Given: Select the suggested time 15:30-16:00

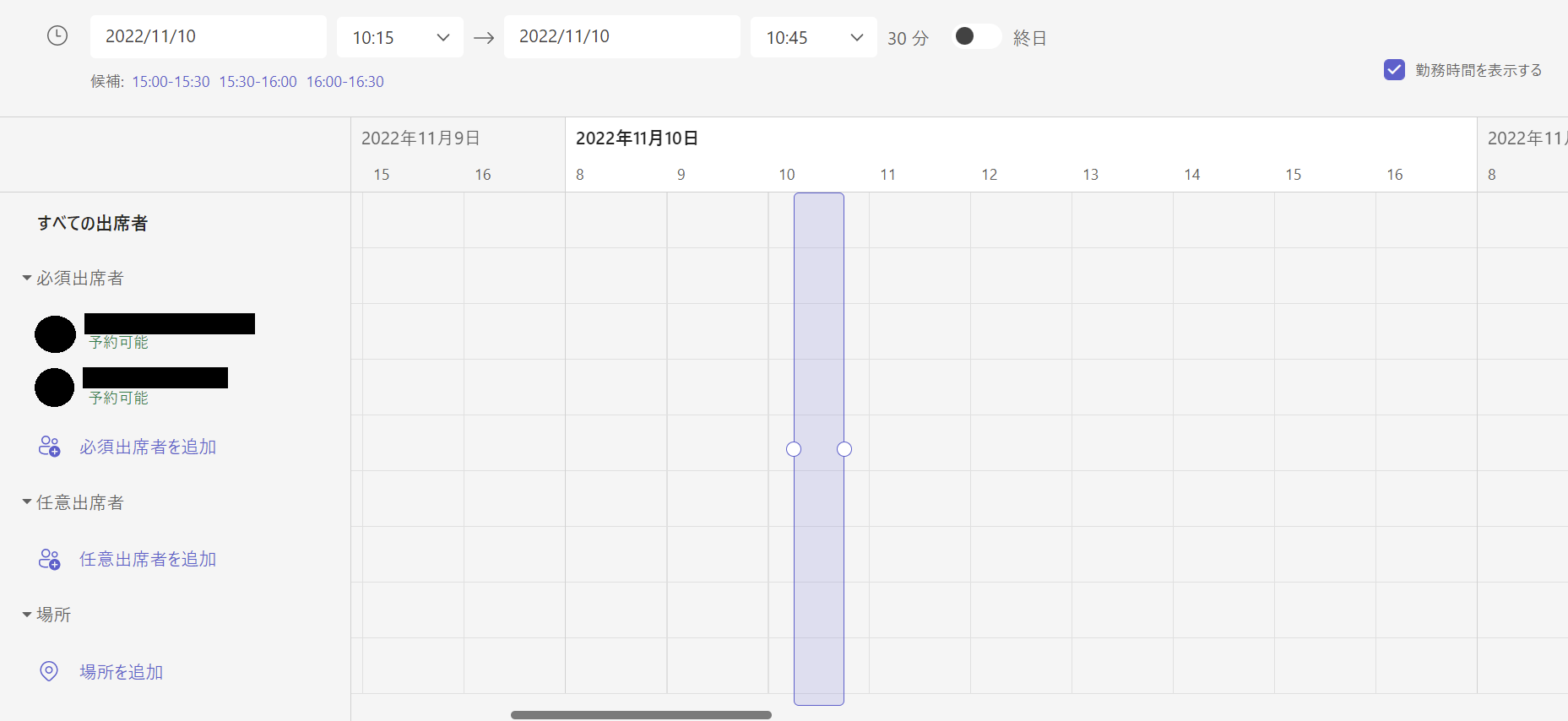Looking at the screenshot, I should pyautogui.click(x=258, y=82).
